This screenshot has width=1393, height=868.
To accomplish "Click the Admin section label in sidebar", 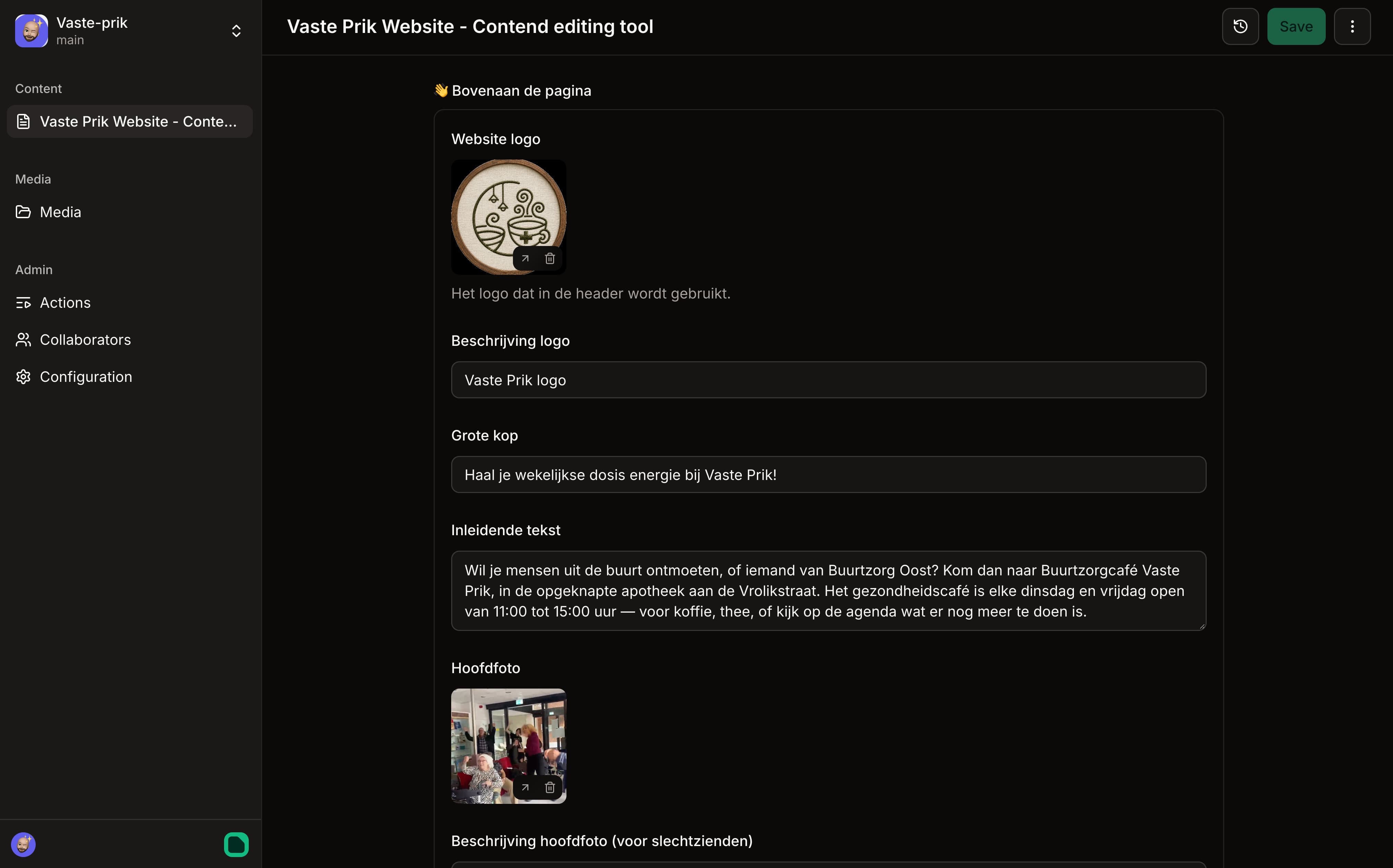I will coord(34,270).
